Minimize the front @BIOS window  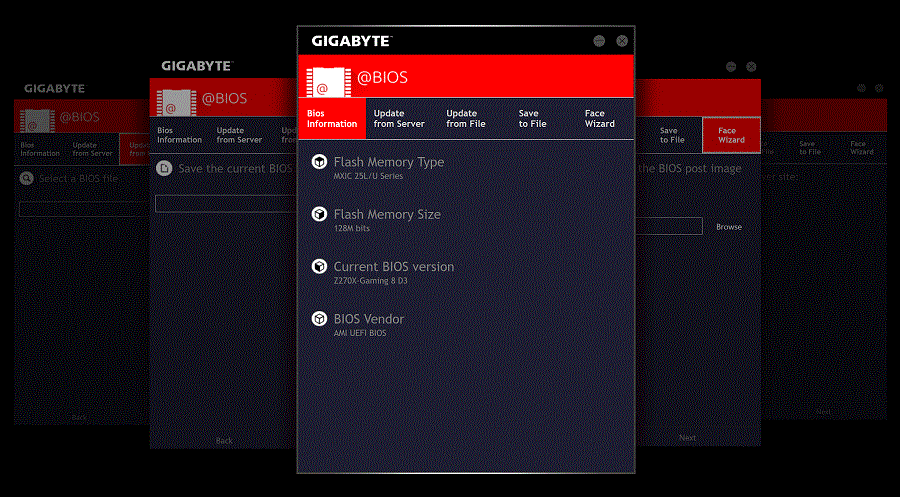click(x=599, y=41)
